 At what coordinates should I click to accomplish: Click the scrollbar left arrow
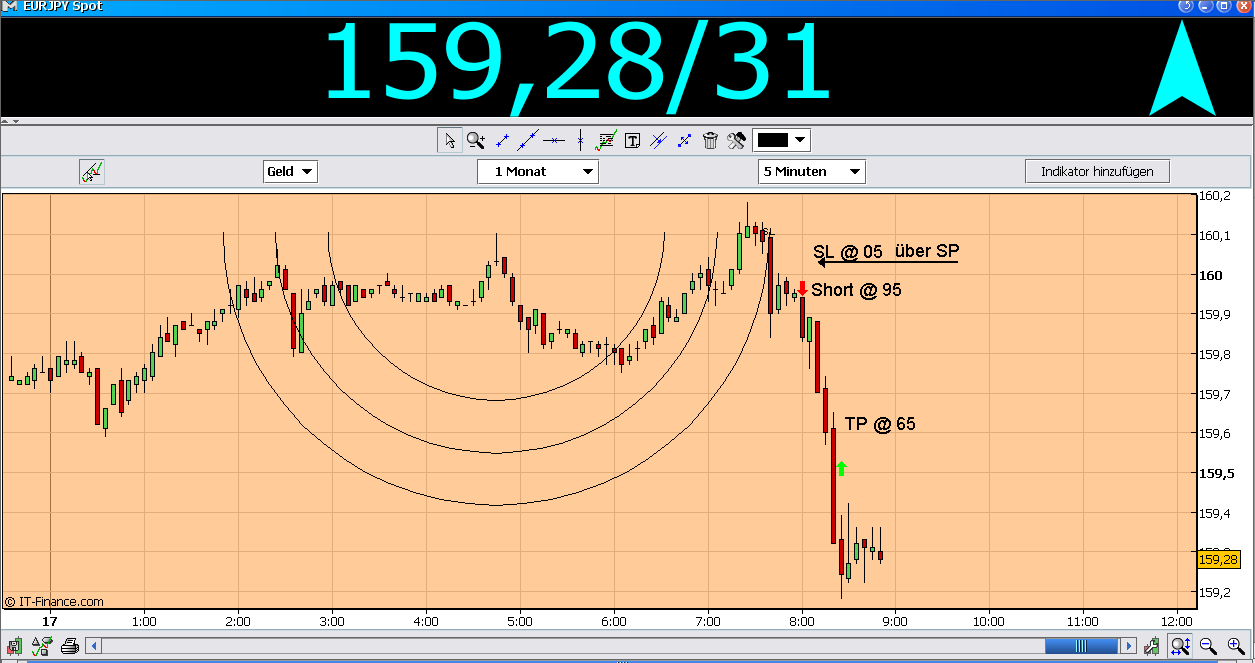tap(94, 646)
